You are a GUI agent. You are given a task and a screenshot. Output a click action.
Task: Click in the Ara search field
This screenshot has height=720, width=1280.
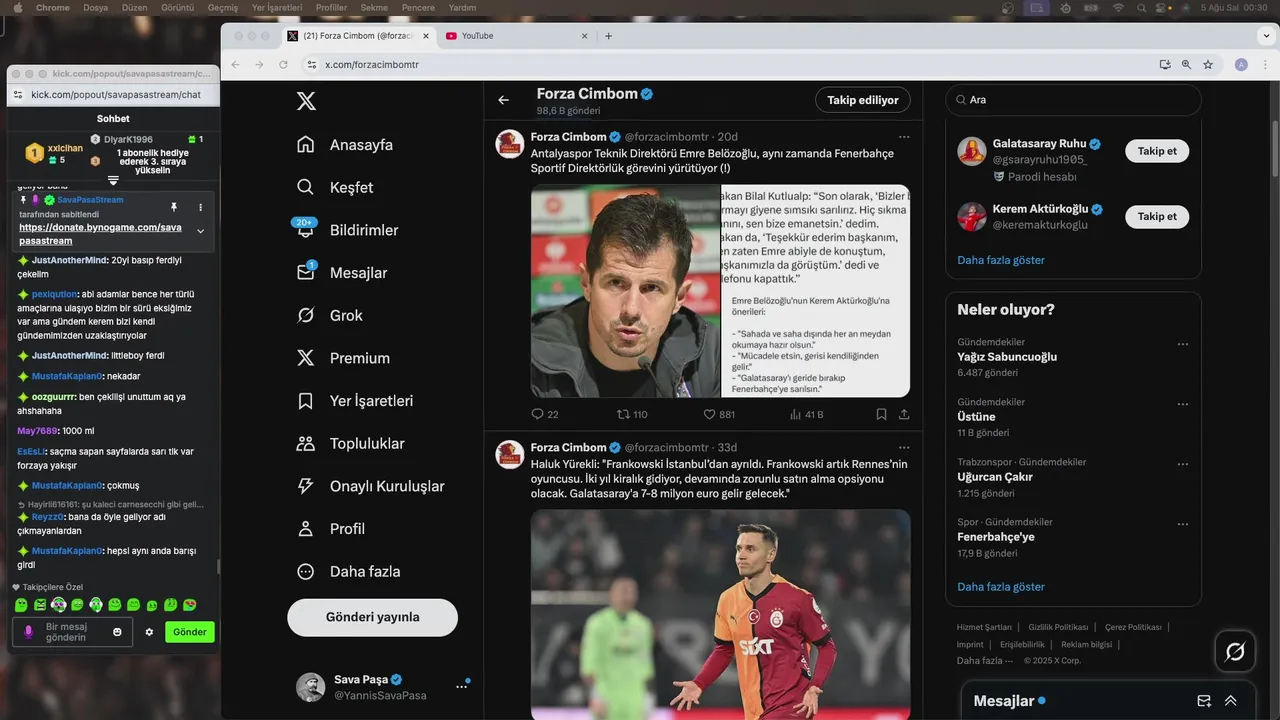(x=1073, y=100)
